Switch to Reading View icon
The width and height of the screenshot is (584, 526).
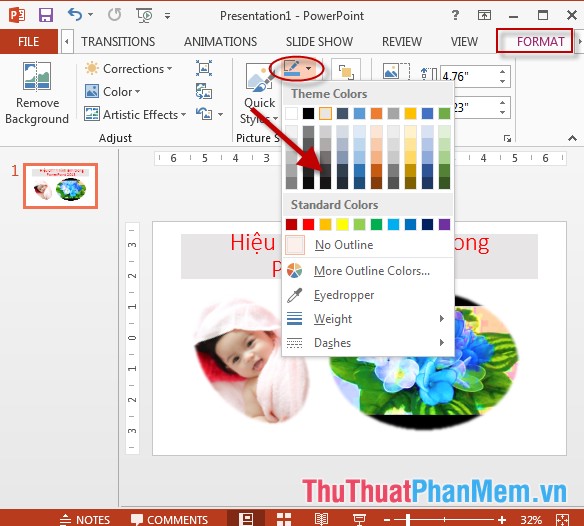point(321,519)
